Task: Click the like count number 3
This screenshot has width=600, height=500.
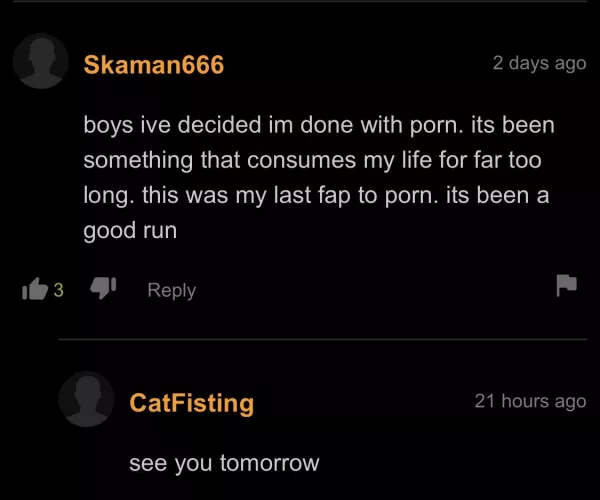Action: tap(58, 290)
